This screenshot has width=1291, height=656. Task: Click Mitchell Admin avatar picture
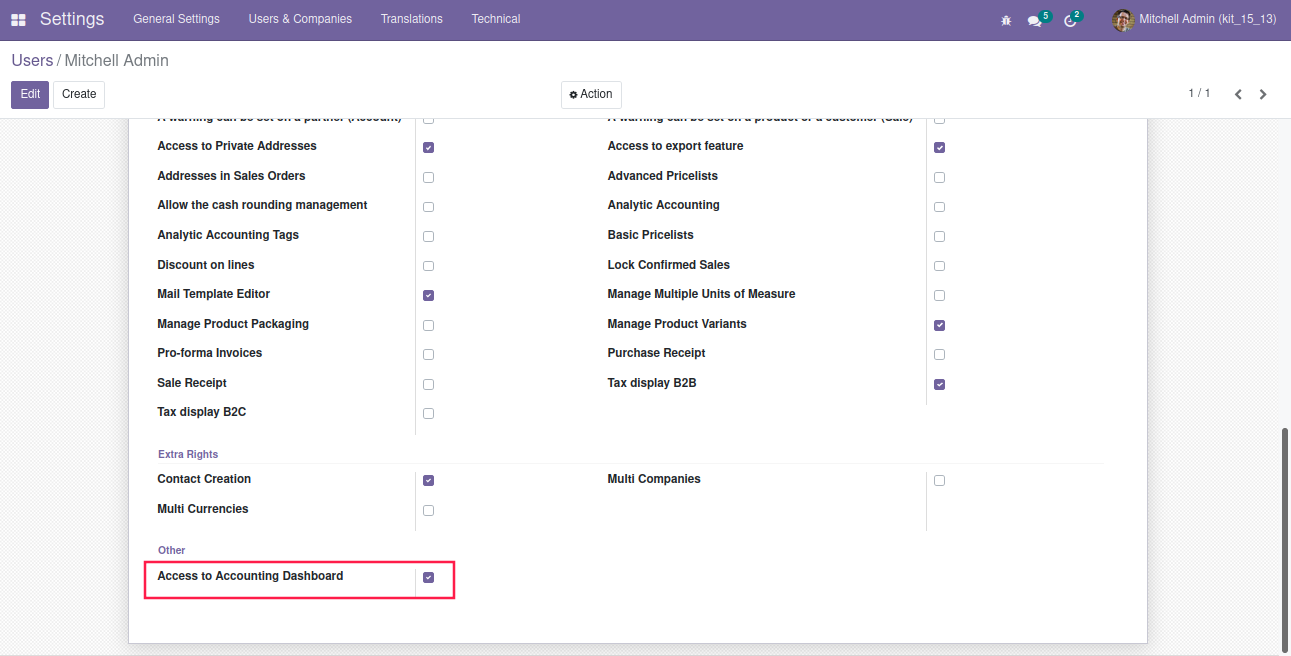click(1123, 20)
